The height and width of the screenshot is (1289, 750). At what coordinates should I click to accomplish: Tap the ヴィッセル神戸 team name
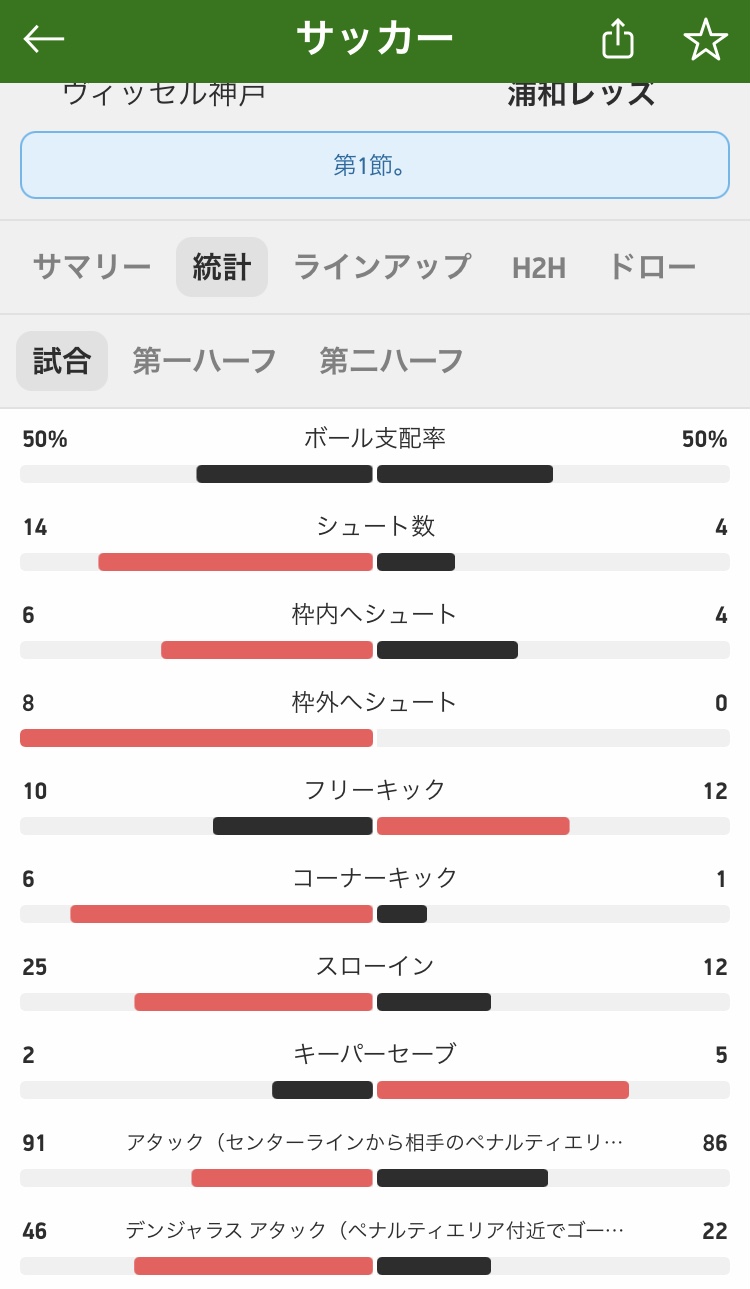(x=164, y=94)
